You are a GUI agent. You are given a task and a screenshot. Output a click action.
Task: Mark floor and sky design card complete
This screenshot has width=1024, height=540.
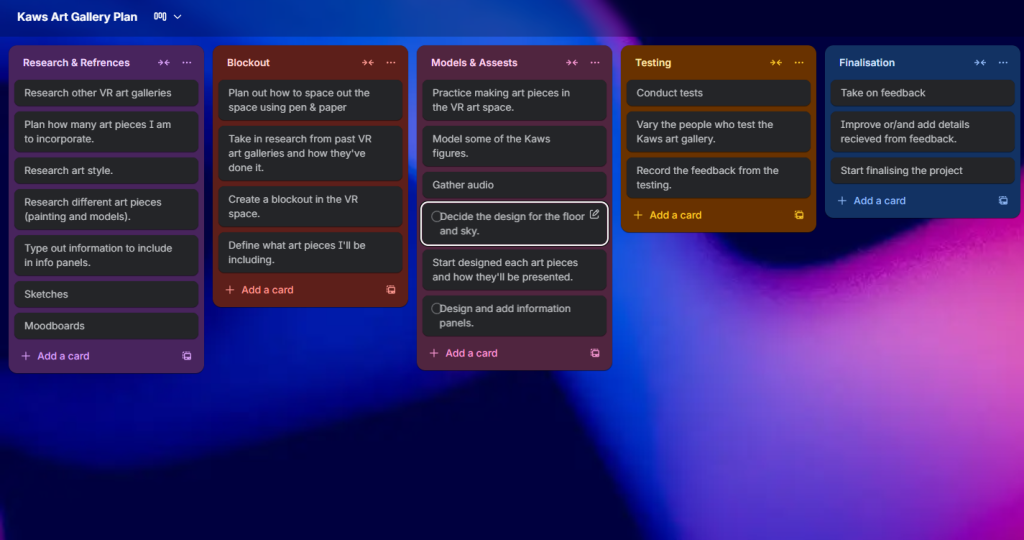coord(436,217)
